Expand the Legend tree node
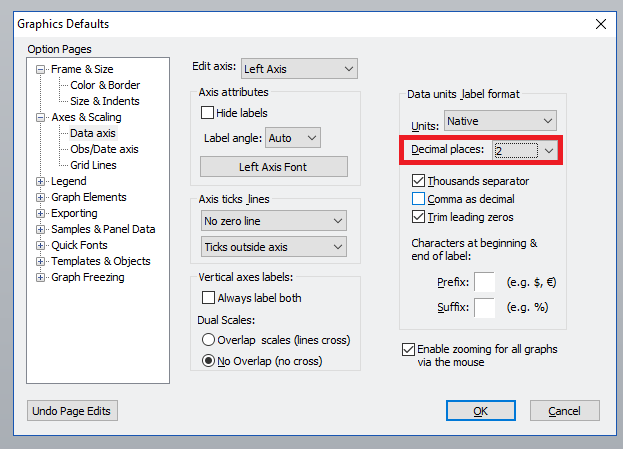This screenshot has height=449, width=623. [41, 182]
